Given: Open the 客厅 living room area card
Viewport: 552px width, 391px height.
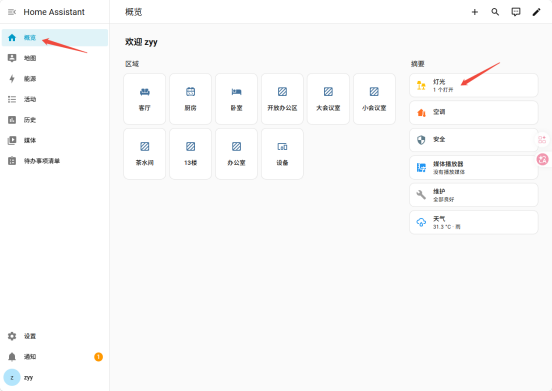Looking at the screenshot, I should [x=144, y=99].
